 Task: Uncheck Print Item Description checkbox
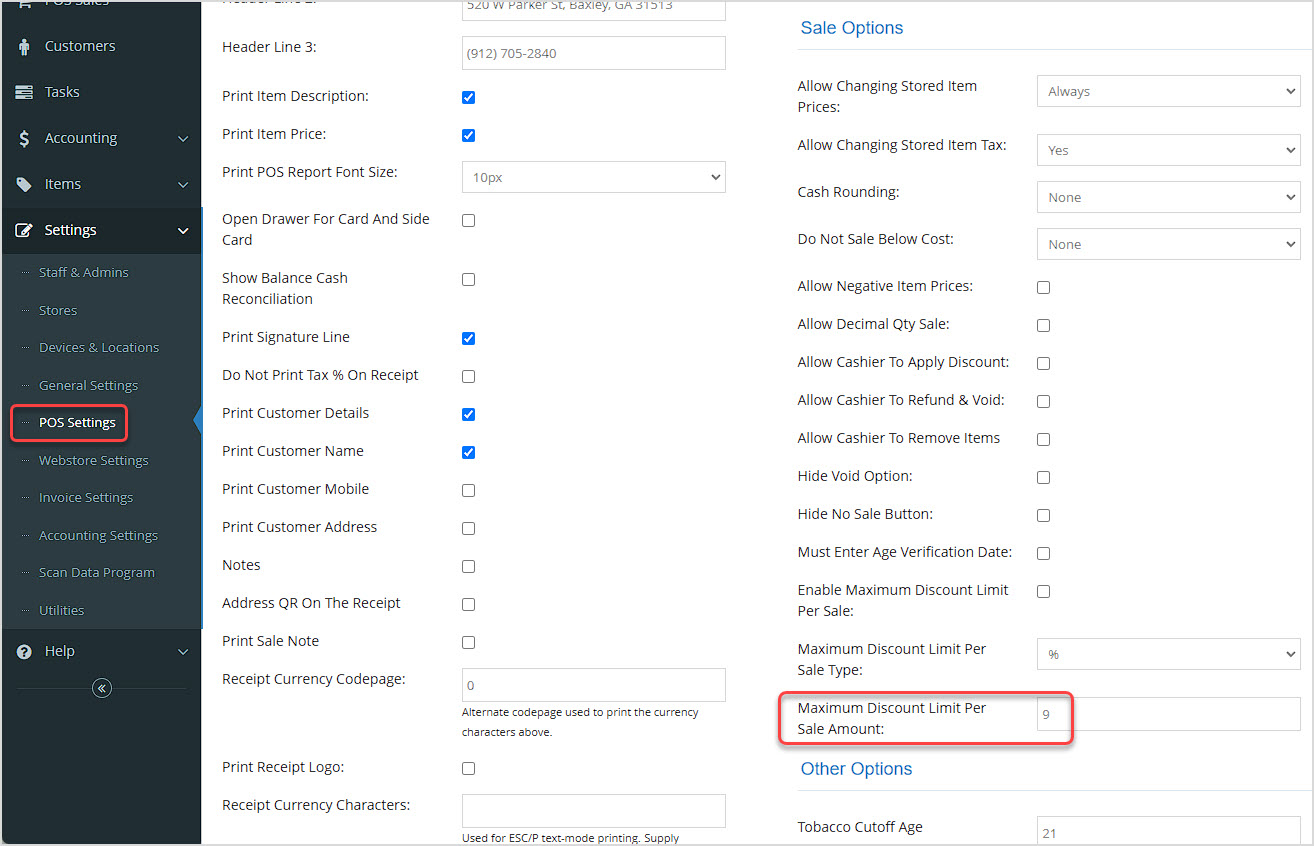click(x=468, y=97)
